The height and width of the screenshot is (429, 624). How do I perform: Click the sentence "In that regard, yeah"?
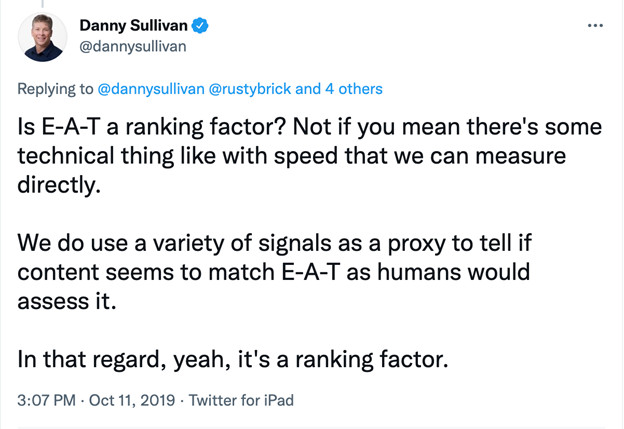point(233,359)
